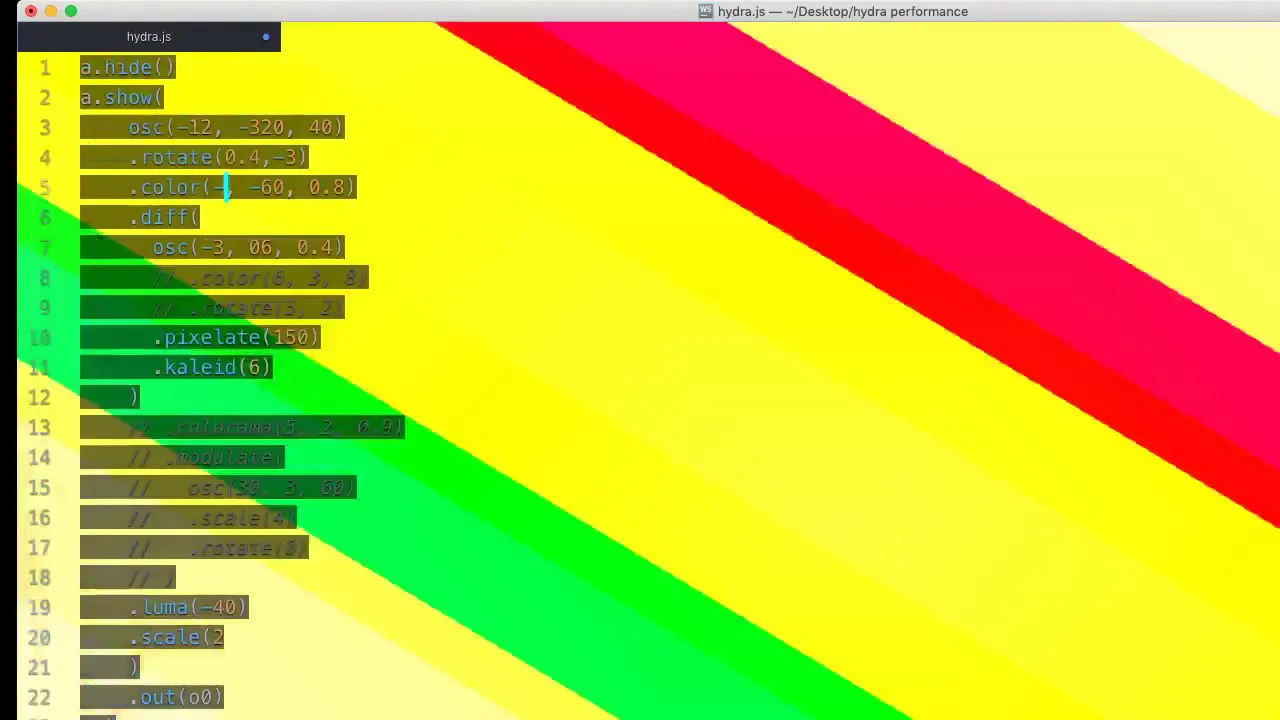Viewport: 1280px width, 720px height.
Task: Click the .diff( code line
Action: click(x=163, y=217)
